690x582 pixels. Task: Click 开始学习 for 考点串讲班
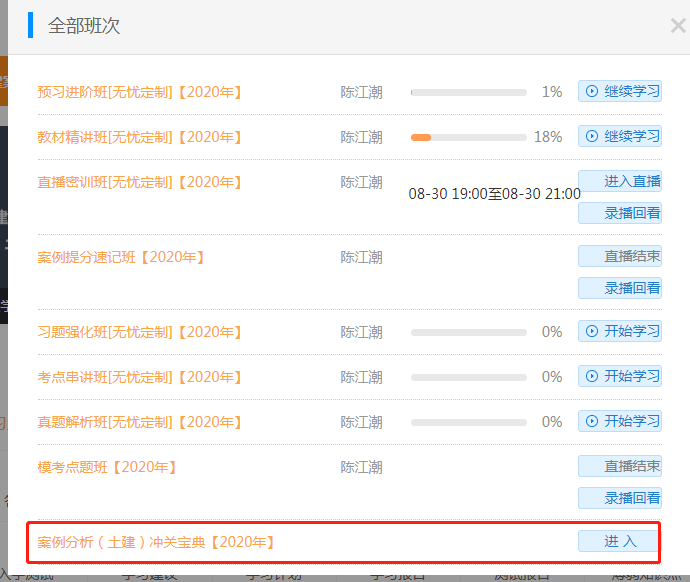pos(620,377)
